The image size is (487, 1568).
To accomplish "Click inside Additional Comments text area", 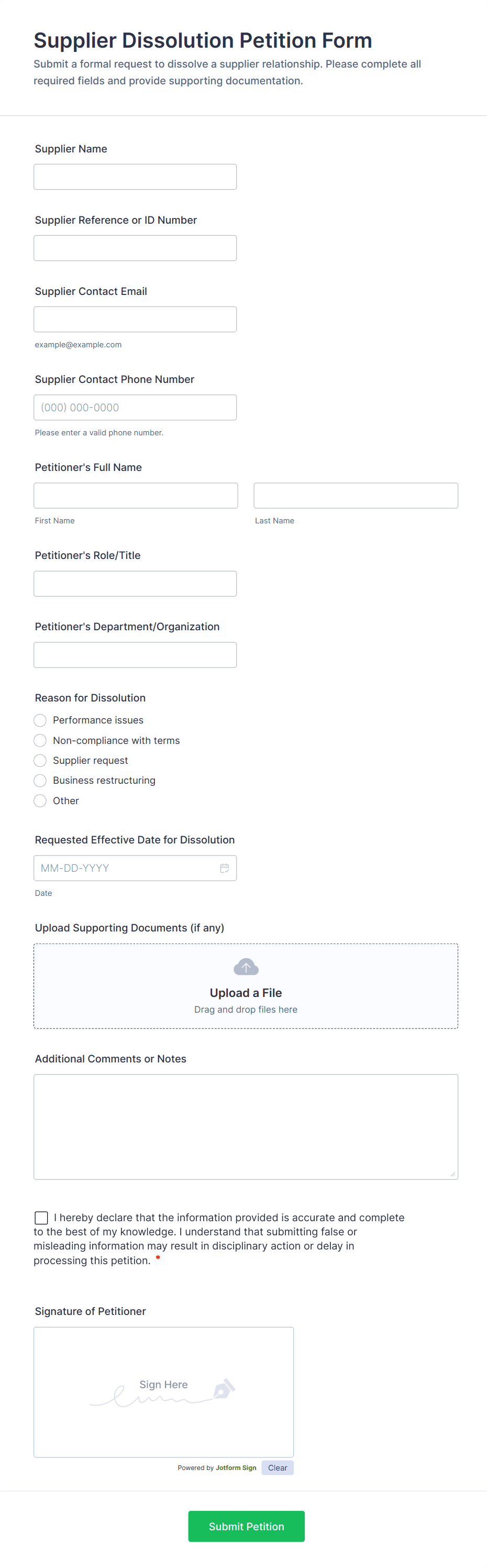I will [246, 1127].
